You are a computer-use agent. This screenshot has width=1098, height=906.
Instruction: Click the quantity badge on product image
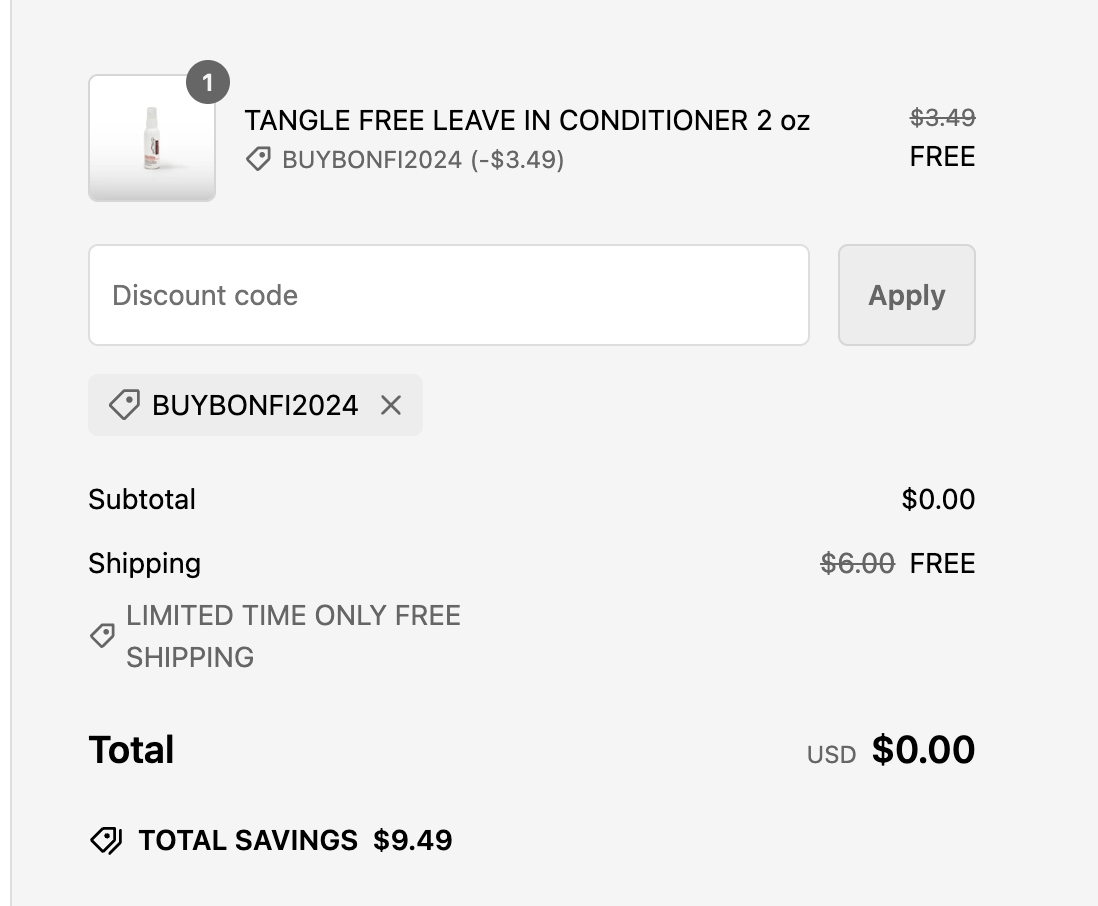[208, 83]
